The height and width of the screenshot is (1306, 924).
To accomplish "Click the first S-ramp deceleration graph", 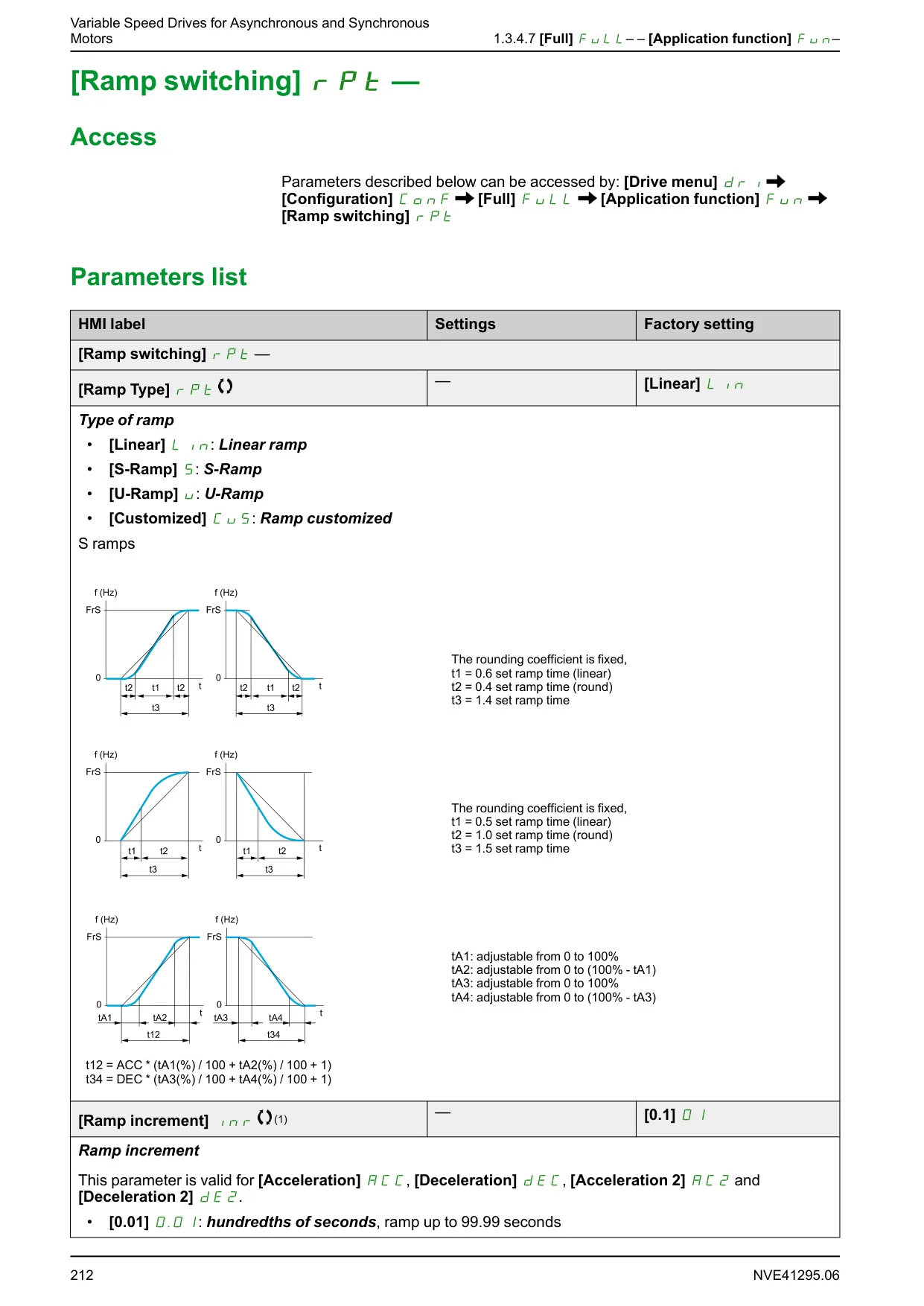I will click(266, 653).
